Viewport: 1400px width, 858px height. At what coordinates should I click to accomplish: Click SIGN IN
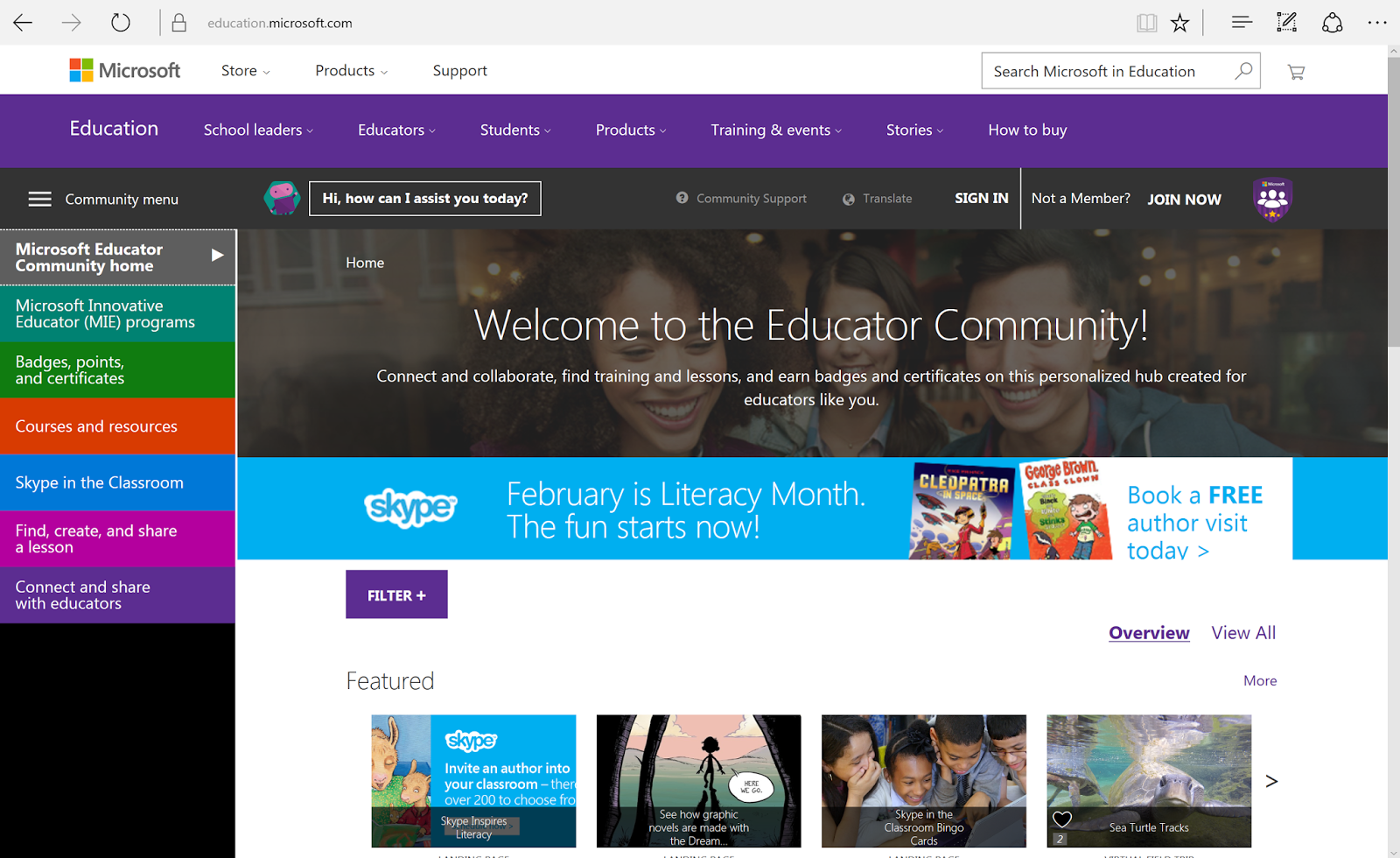click(x=981, y=198)
